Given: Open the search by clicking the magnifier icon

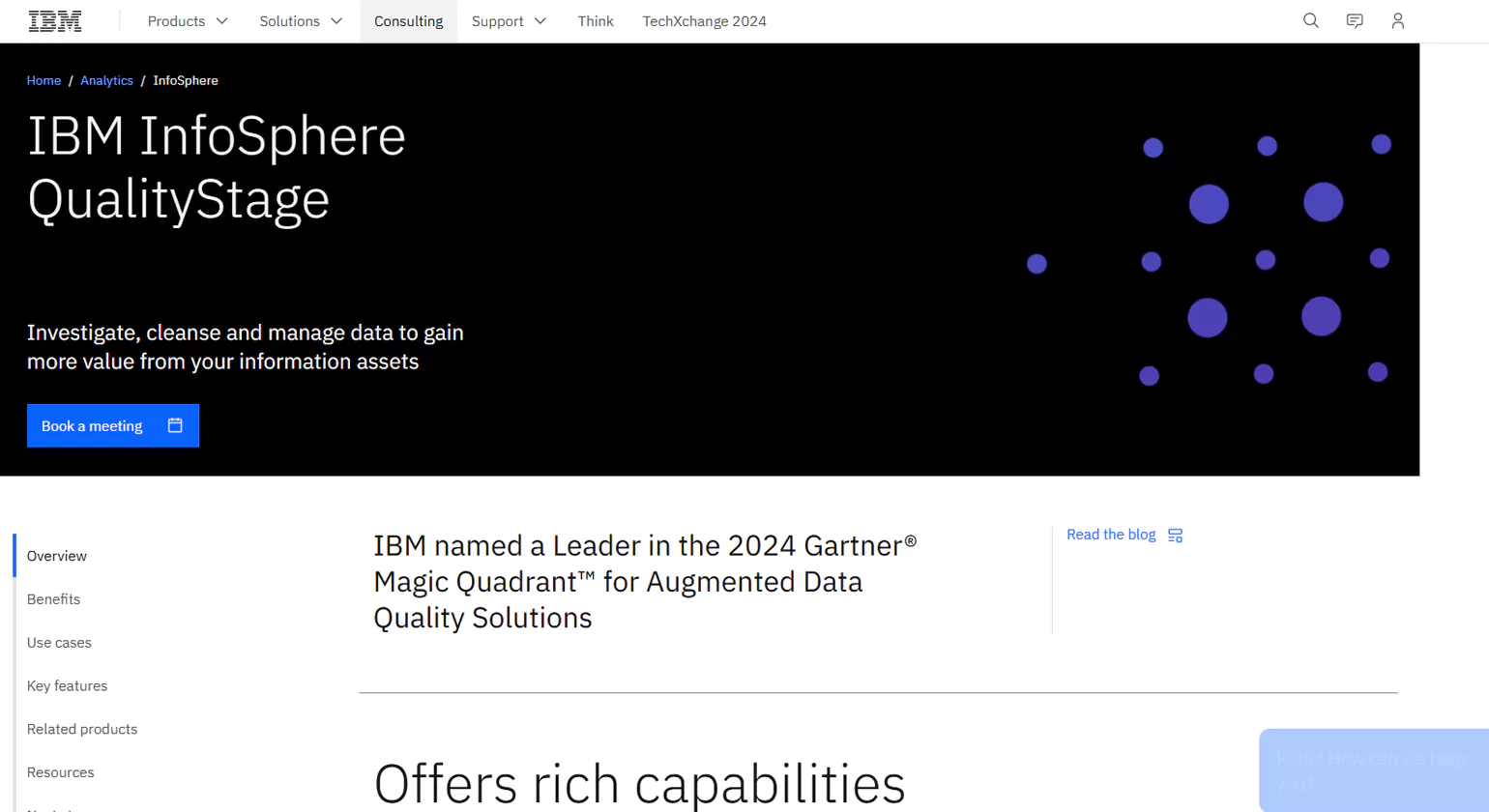Looking at the screenshot, I should tap(1310, 20).
